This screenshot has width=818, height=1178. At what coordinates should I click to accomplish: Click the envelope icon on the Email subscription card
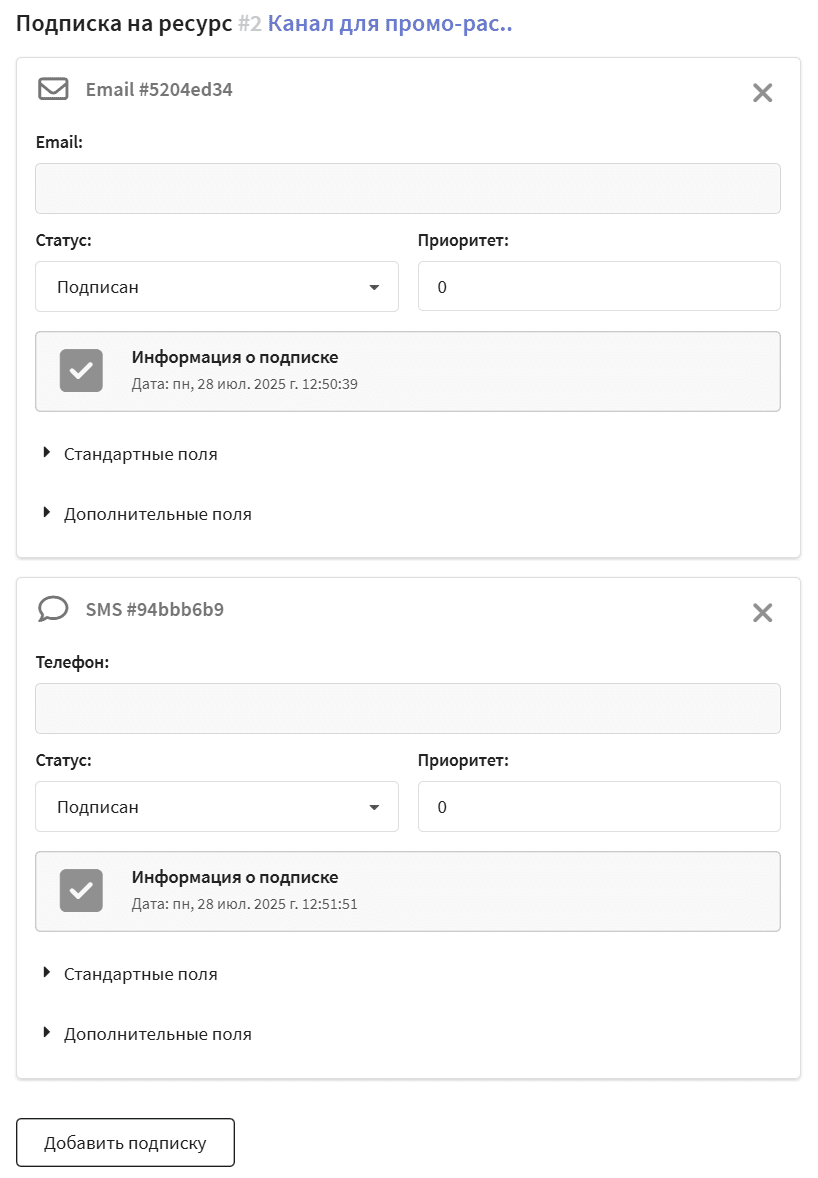[x=52, y=89]
